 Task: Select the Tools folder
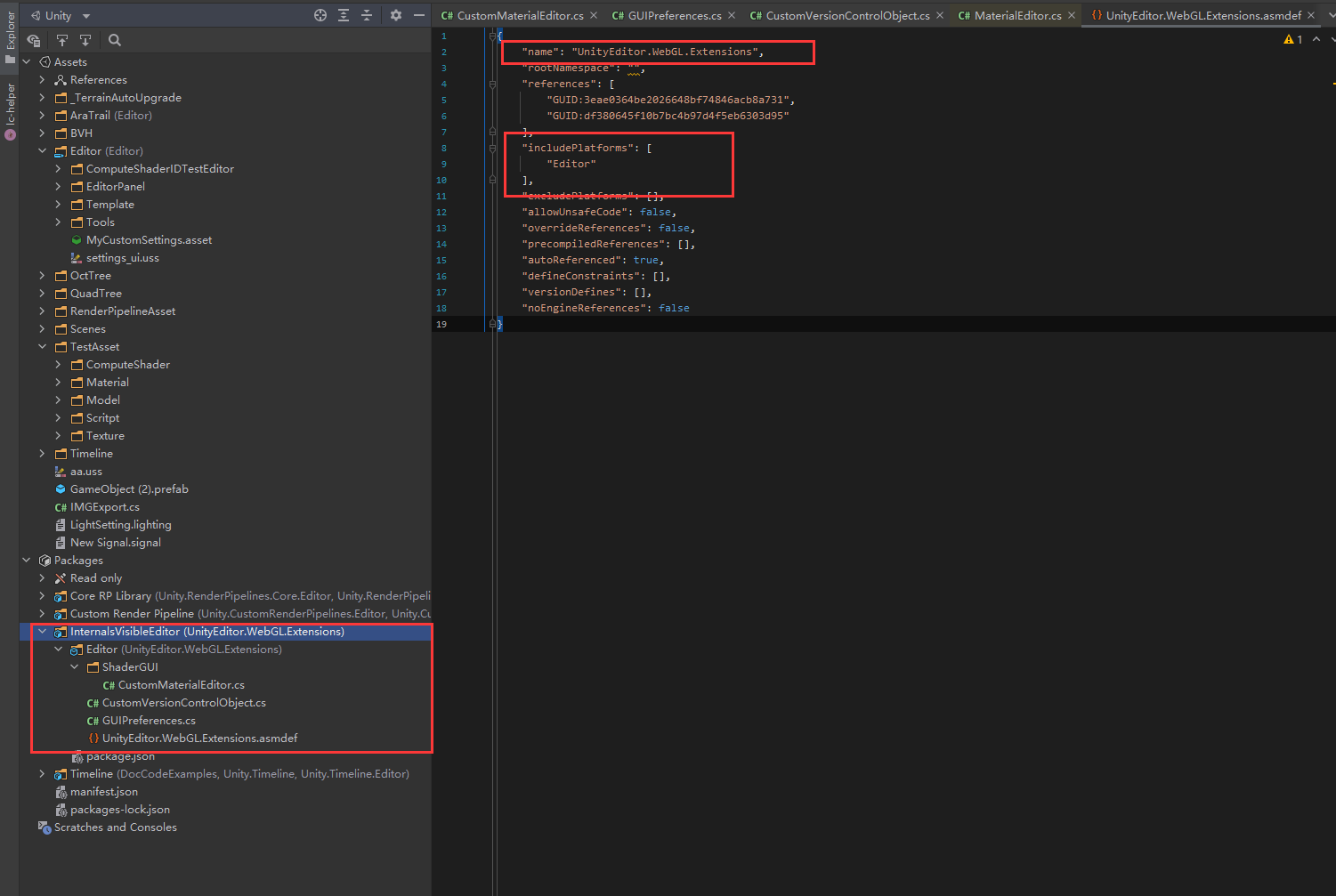pos(101,222)
